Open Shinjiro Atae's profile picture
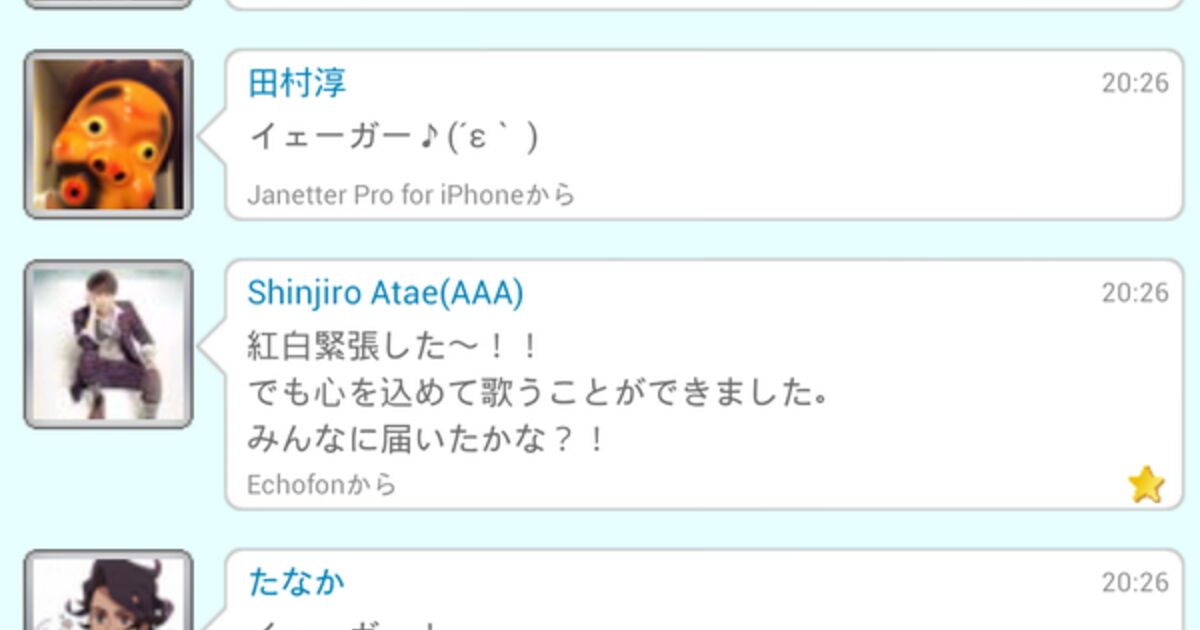Screen dimensions: 1200x630 tap(108, 344)
